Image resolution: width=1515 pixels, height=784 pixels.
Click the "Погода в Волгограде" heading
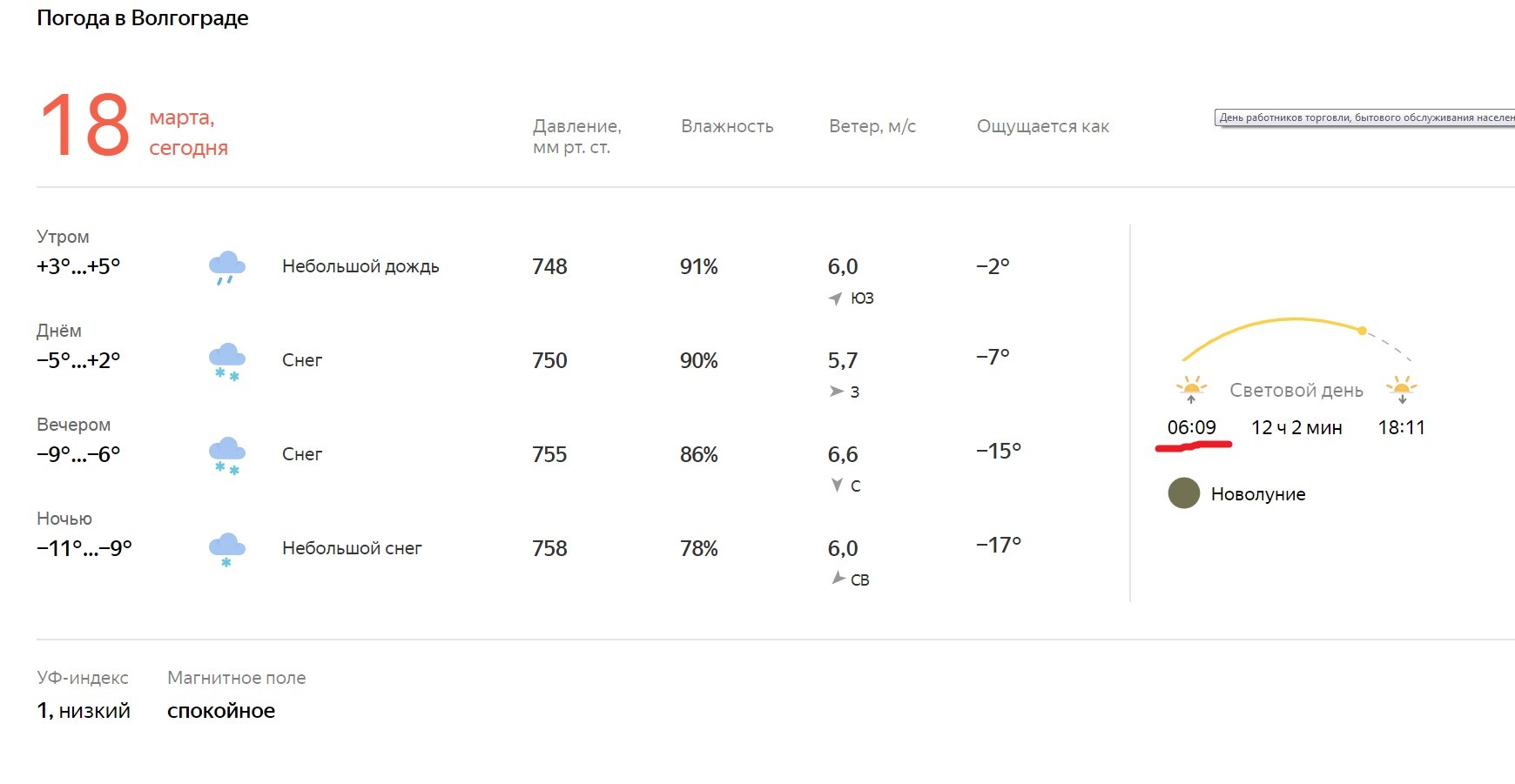click(143, 18)
